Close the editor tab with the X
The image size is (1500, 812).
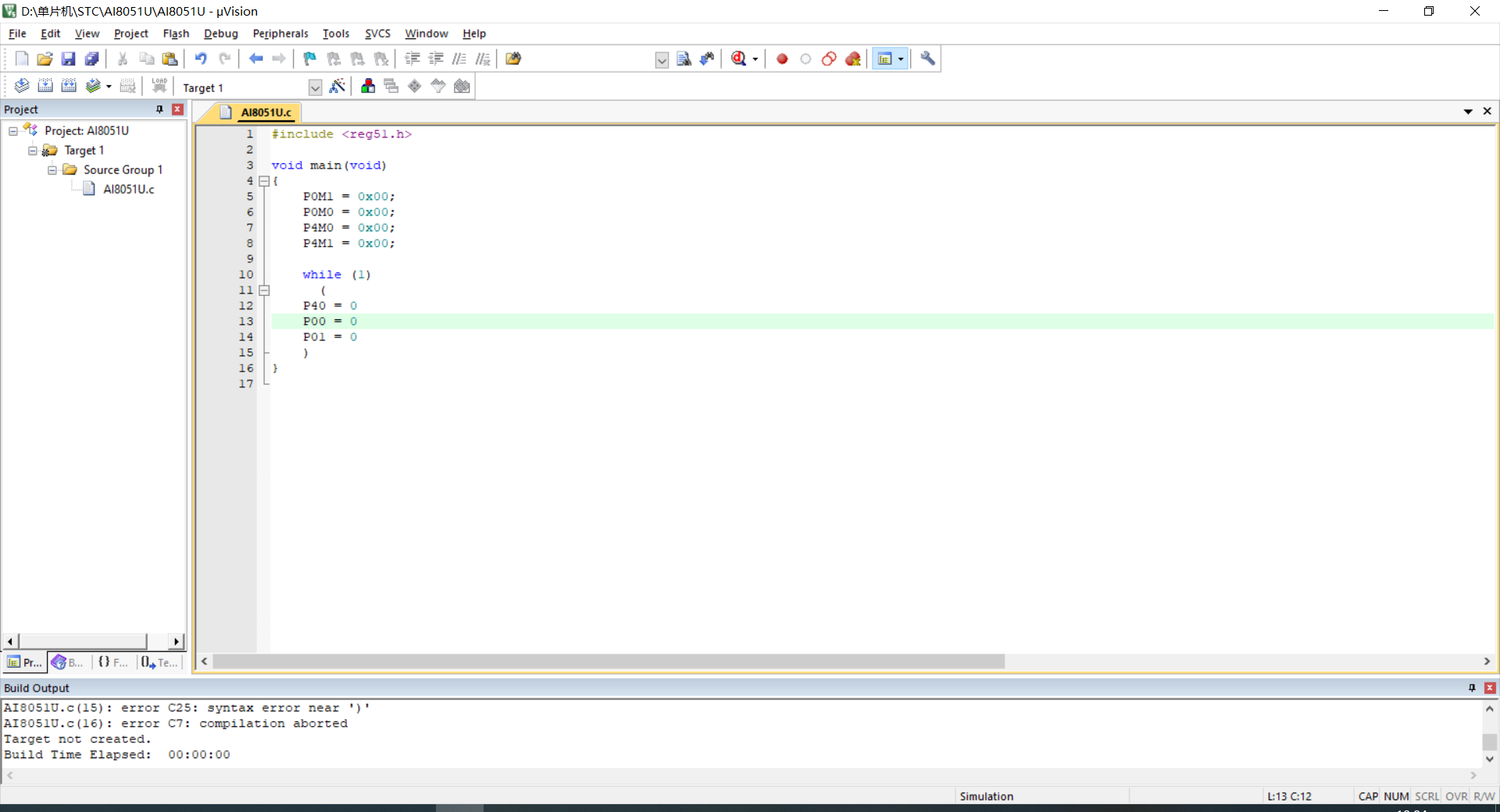1487,112
